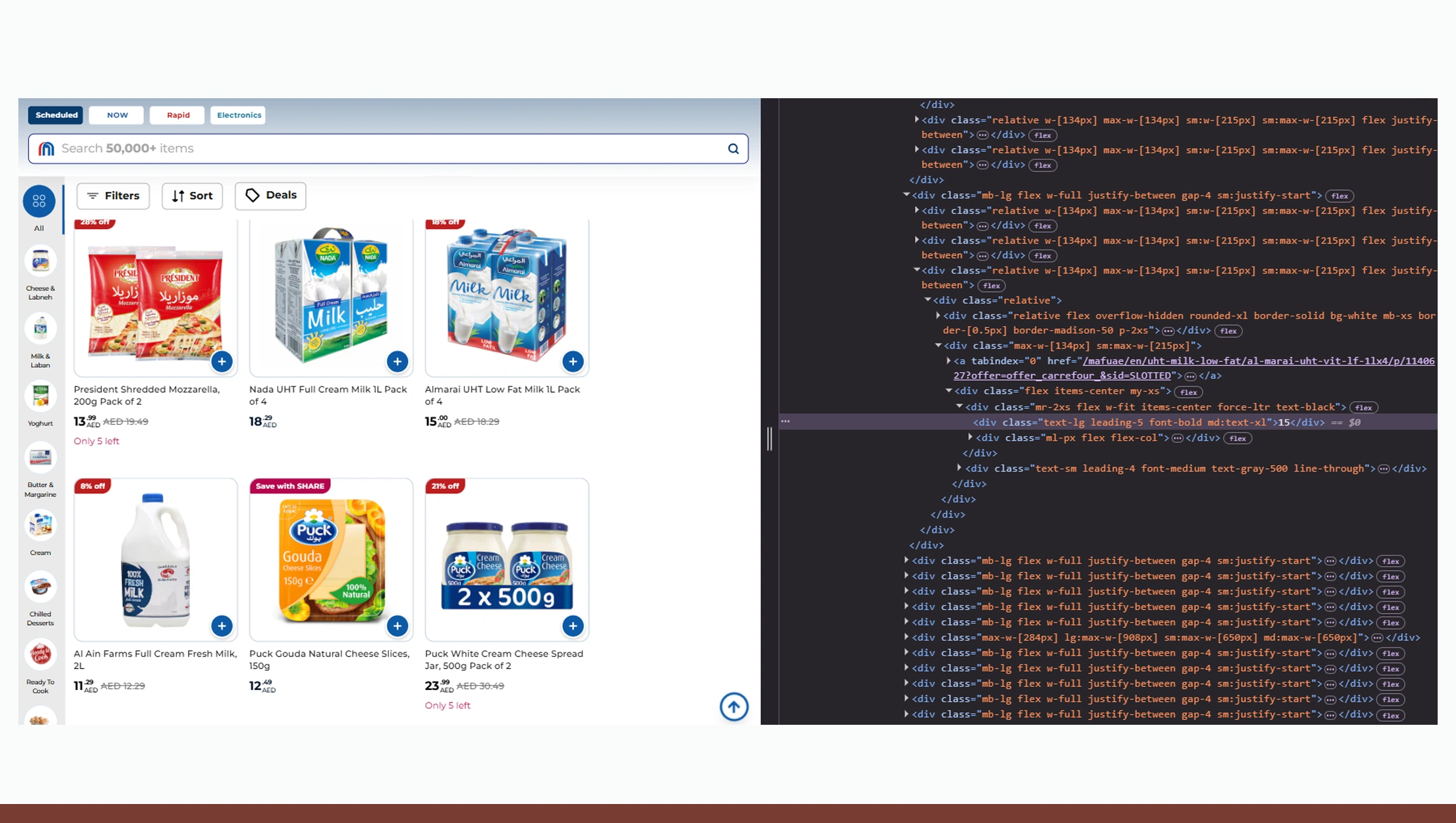1456x823 pixels.
Task: Open the Chilled Desserts category icon
Action: pos(40,587)
